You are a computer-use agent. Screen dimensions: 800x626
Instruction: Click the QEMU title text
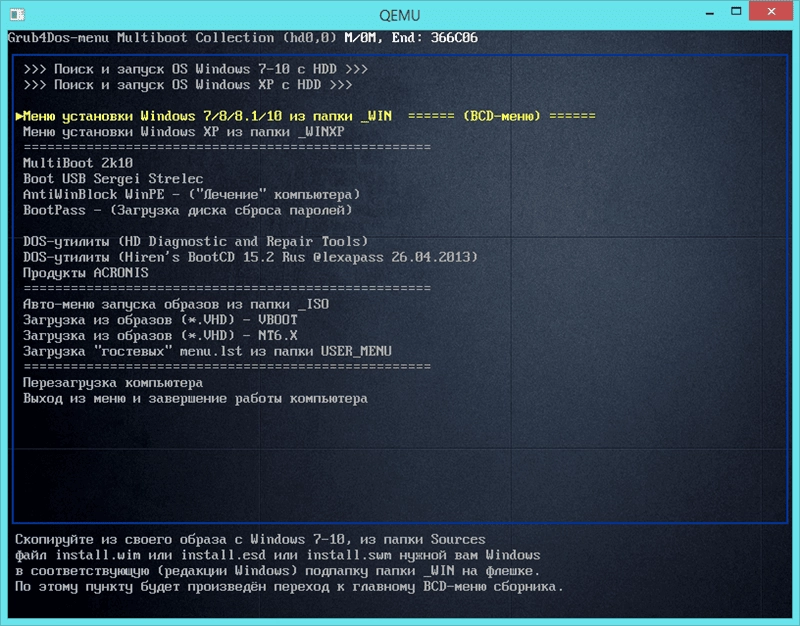tap(399, 15)
